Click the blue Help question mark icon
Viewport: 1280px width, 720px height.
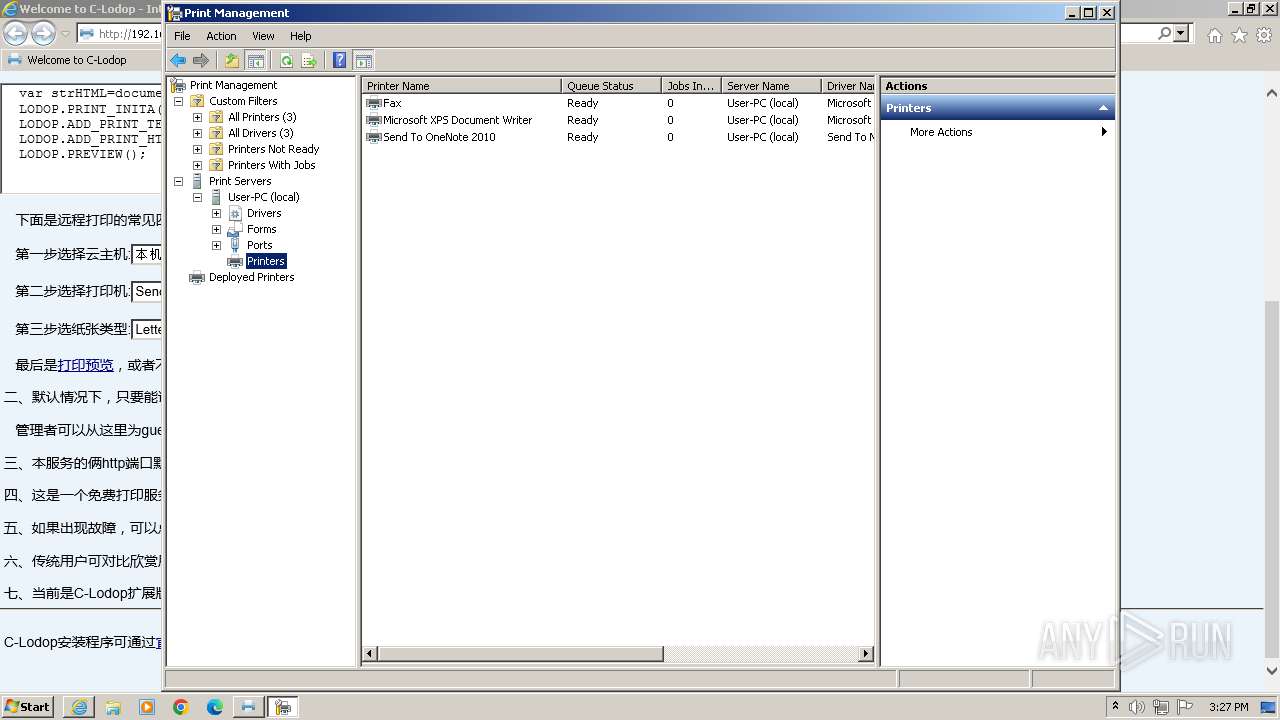click(x=340, y=61)
